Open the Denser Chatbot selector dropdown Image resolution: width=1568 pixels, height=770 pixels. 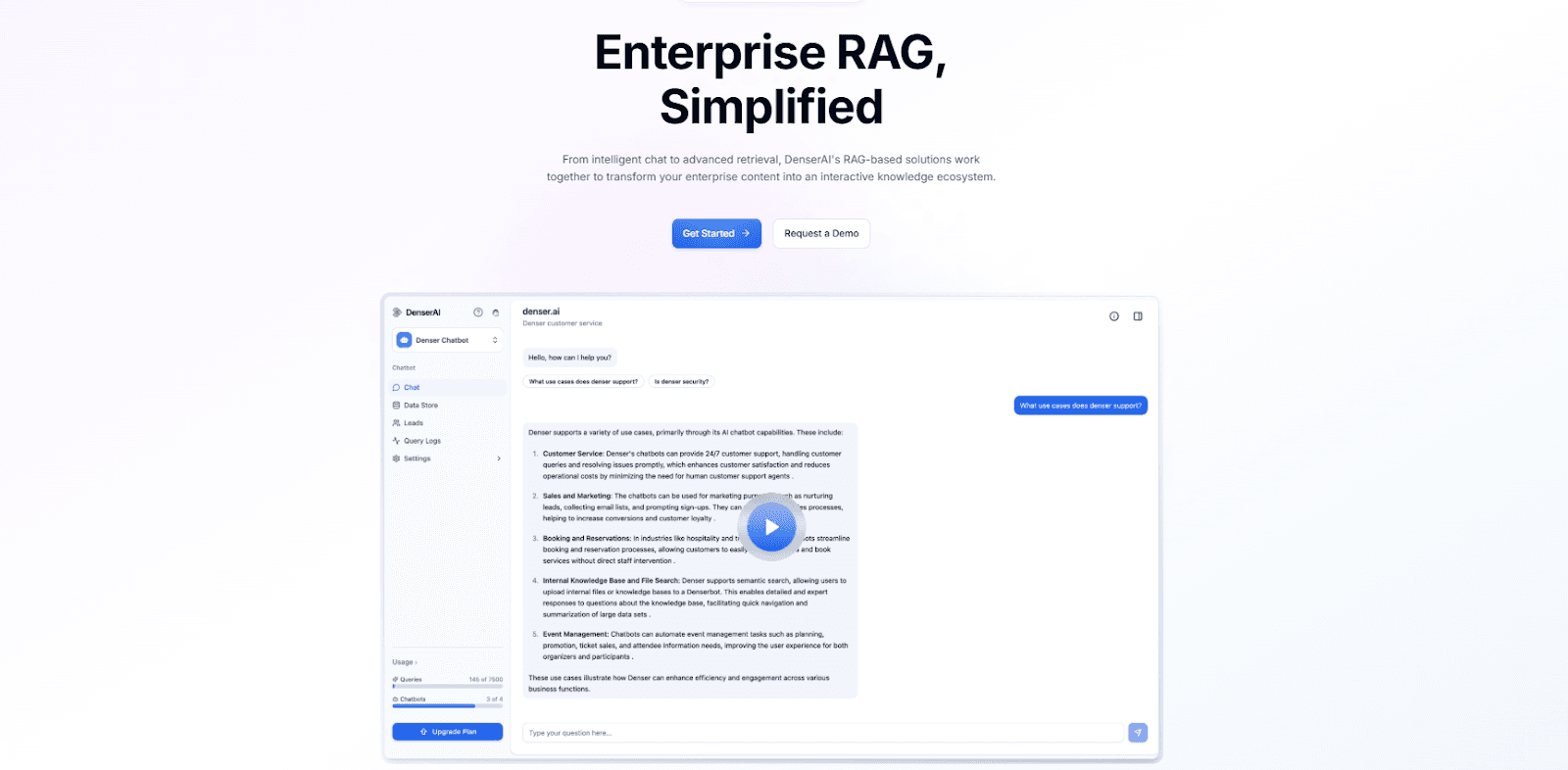tap(448, 340)
